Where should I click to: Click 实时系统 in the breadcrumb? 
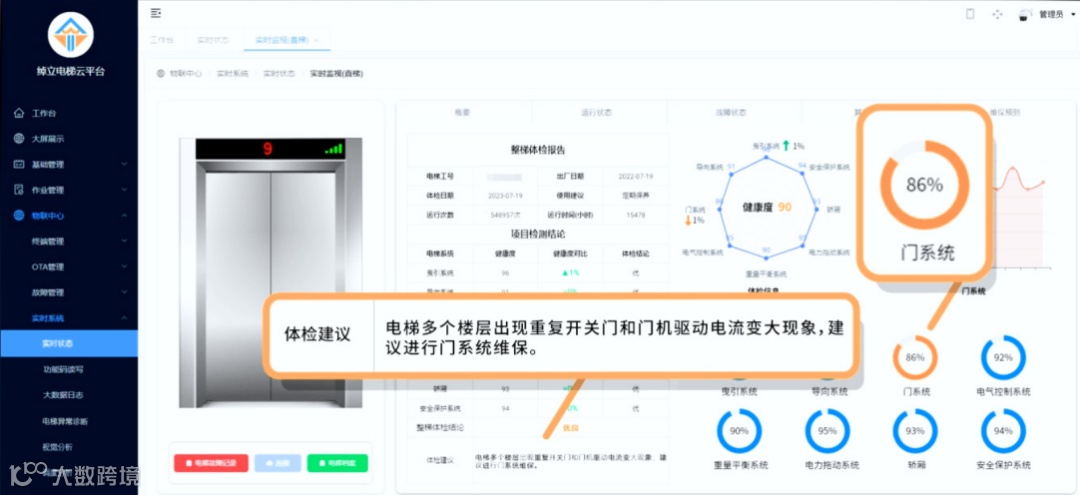pyautogui.click(x=232, y=73)
